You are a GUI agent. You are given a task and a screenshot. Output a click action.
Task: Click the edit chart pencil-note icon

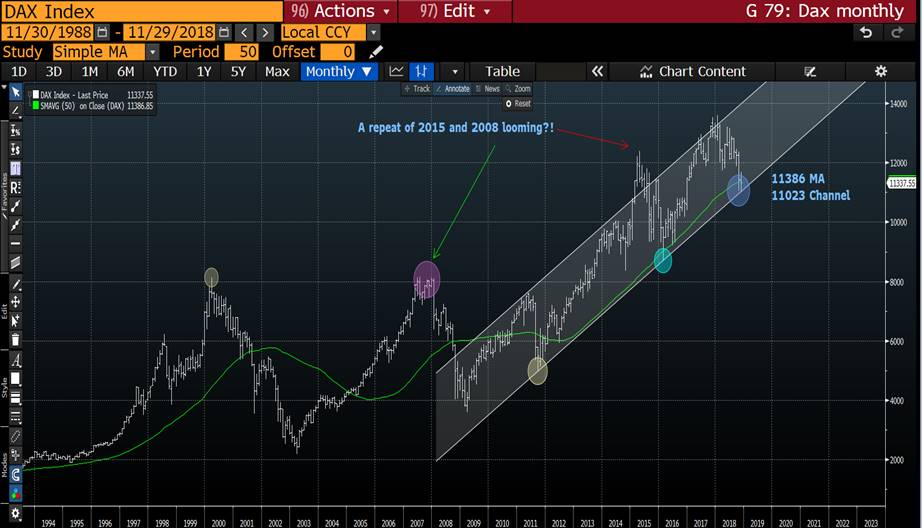coord(810,71)
